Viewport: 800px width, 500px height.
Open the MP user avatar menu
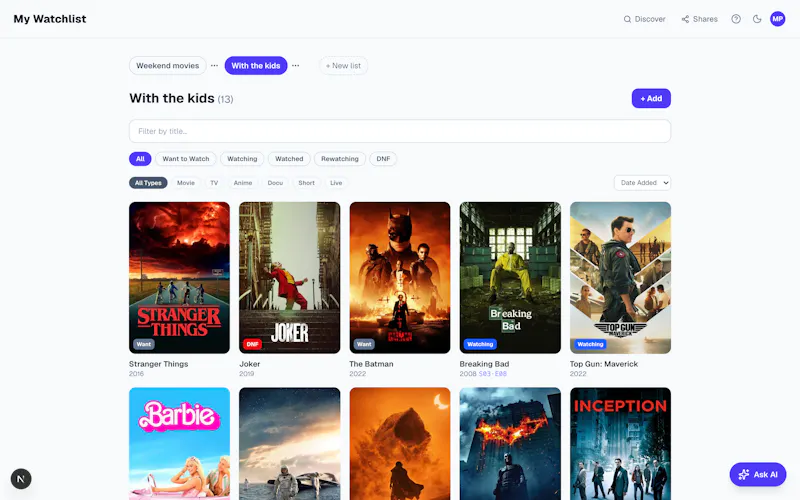778,19
